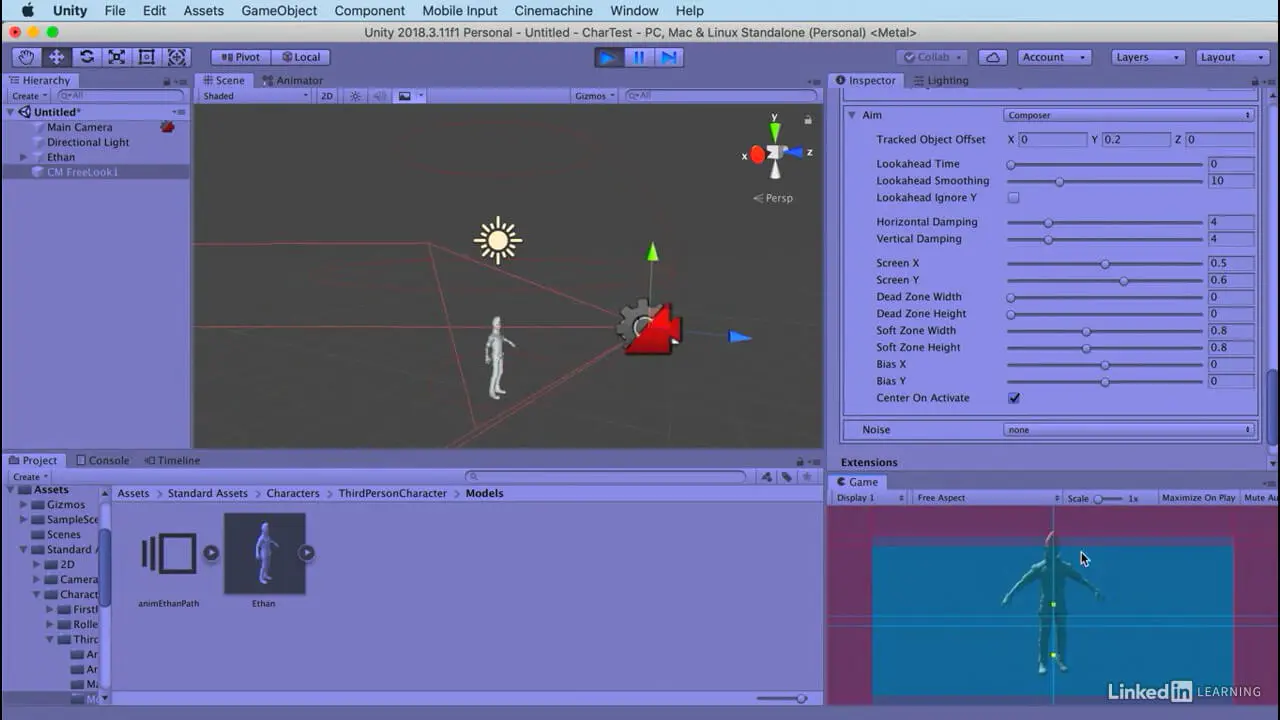Open the Apple menu

[x=28, y=11]
